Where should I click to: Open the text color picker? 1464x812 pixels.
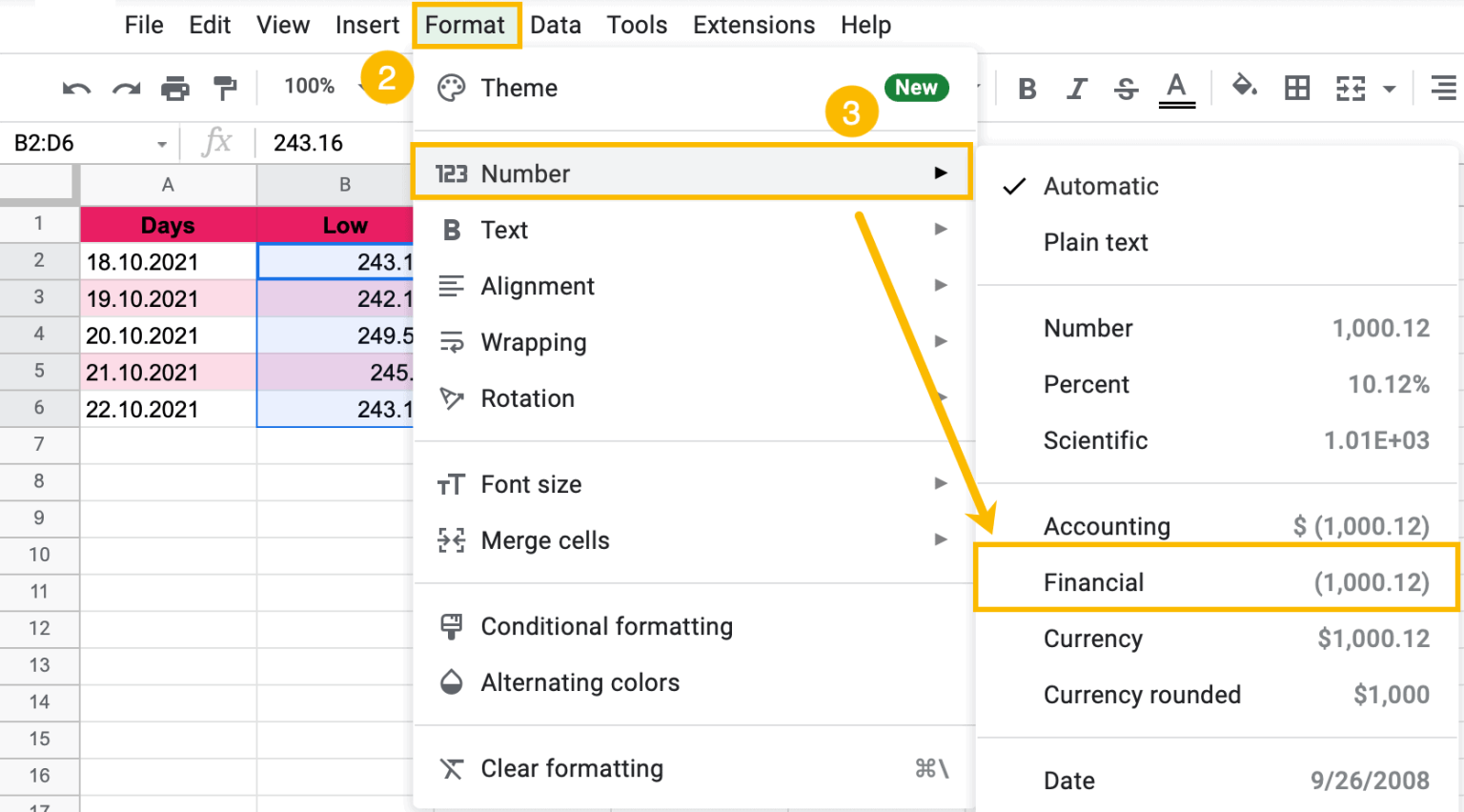pyautogui.click(x=1176, y=88)
